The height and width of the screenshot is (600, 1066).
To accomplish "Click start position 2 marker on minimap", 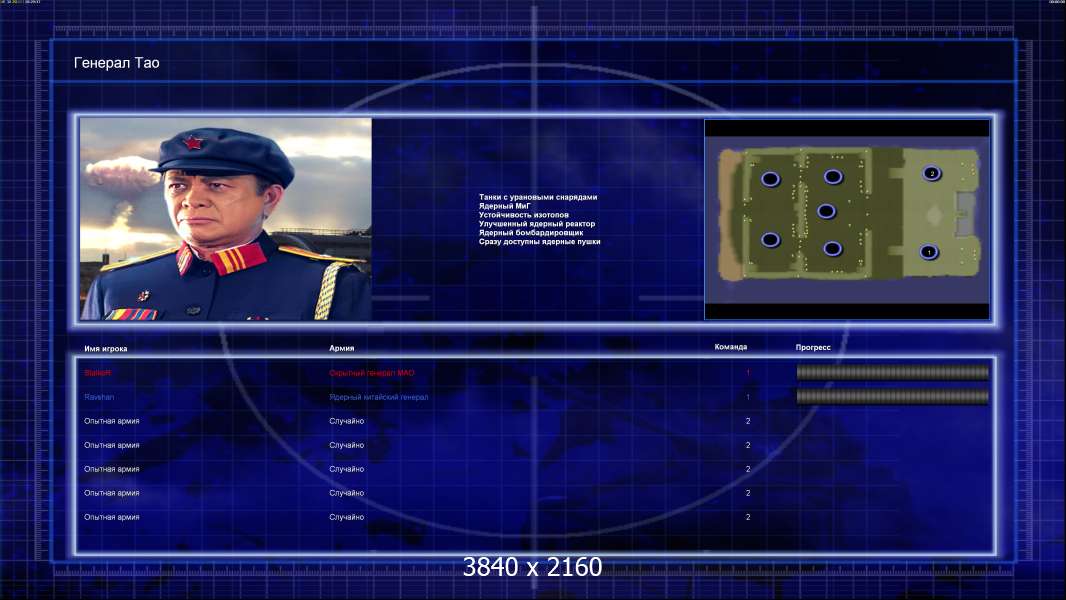I will 932,173.
